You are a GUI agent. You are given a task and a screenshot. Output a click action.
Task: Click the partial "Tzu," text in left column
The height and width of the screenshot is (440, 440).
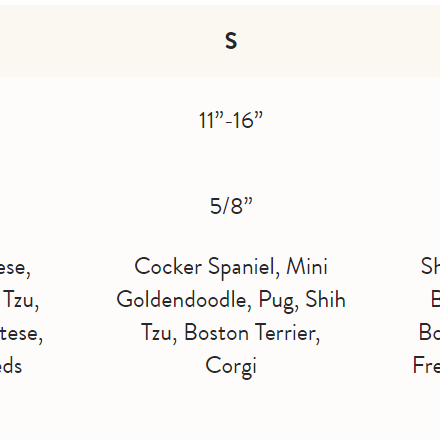(21, 300)
